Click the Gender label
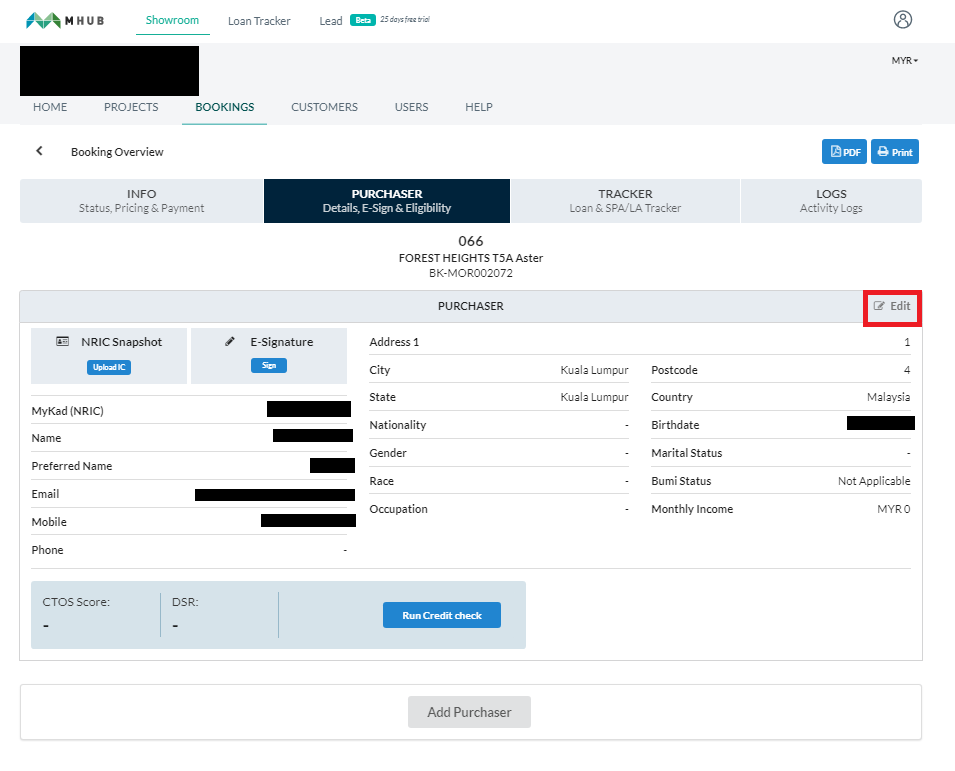This screenshot has height=771, width=955. coord(387,452)
